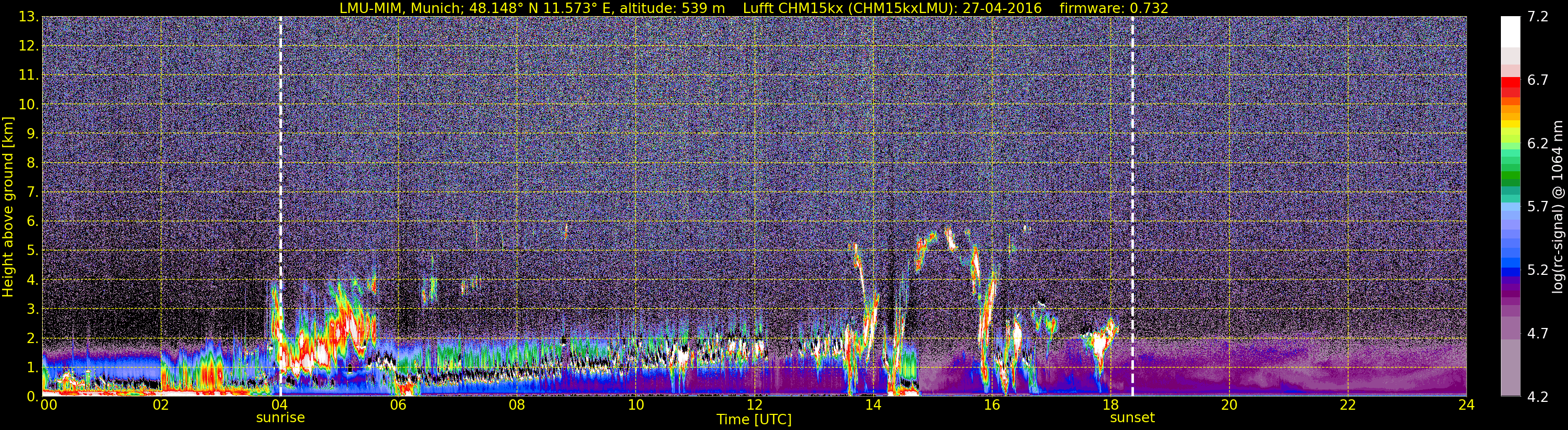This screenshot has width=1568, height=430.
Task: Click the '5.' tick on the height axis
Action: click(x=33, y=250)
